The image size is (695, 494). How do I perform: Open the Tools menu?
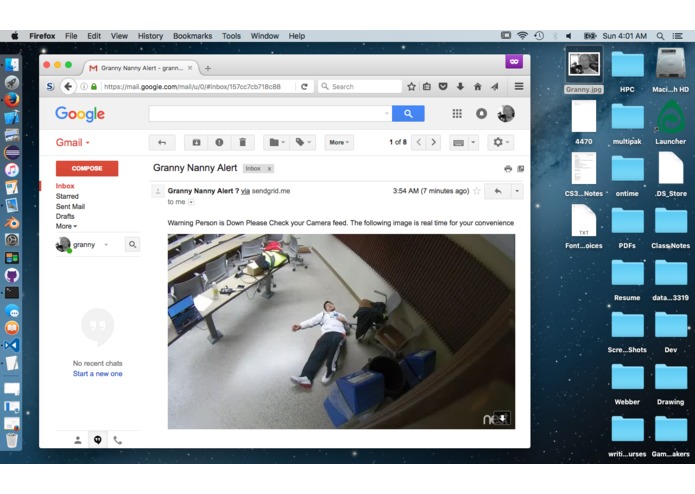(x=231, y=36)
